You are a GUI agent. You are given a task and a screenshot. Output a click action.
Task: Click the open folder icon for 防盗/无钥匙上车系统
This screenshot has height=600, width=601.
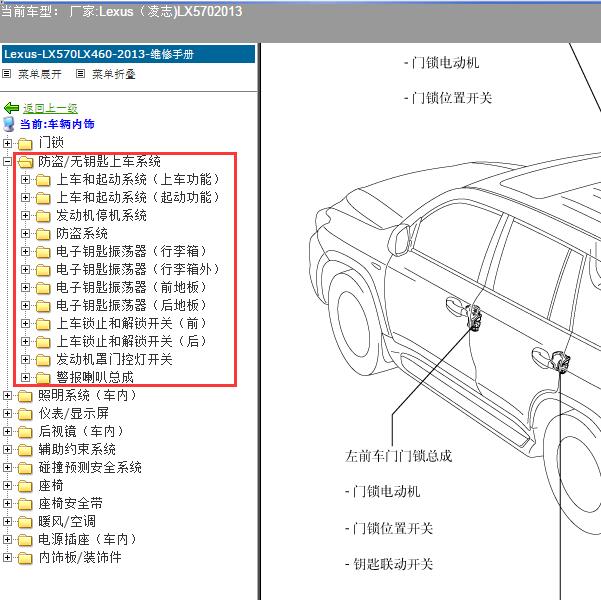[x=26, y=162]
